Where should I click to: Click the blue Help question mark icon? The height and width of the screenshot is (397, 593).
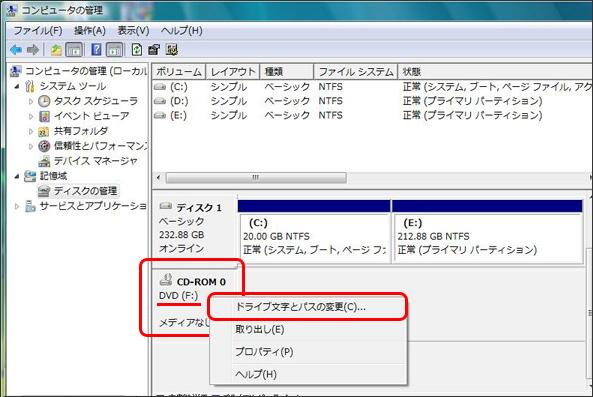pyautogui.click(x=96, y=50)
